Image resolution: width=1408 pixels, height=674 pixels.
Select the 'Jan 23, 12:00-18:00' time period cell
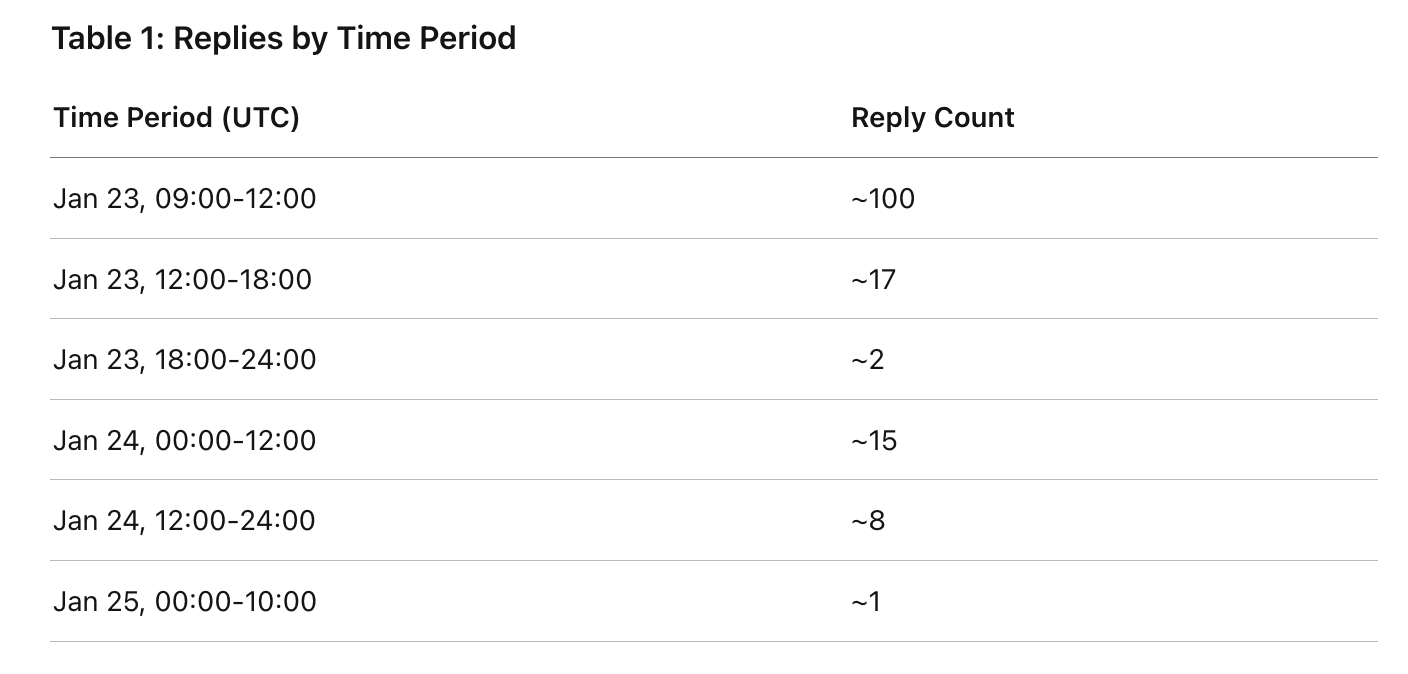(183, 279)
